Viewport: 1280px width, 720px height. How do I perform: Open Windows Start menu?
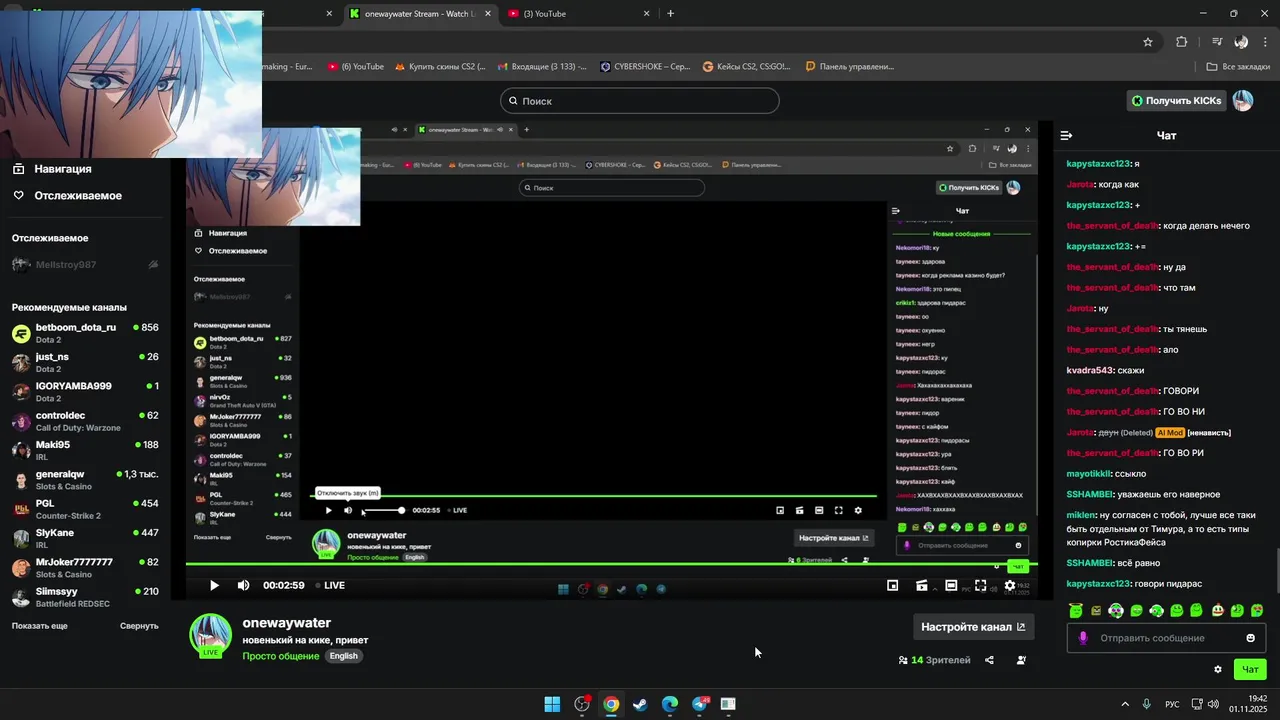[552, 704]
